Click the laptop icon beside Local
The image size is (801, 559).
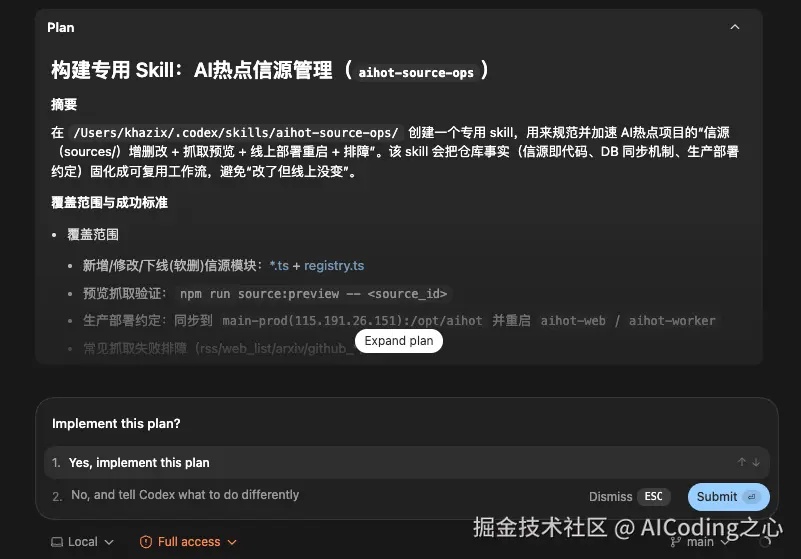[x=57, y=542]
